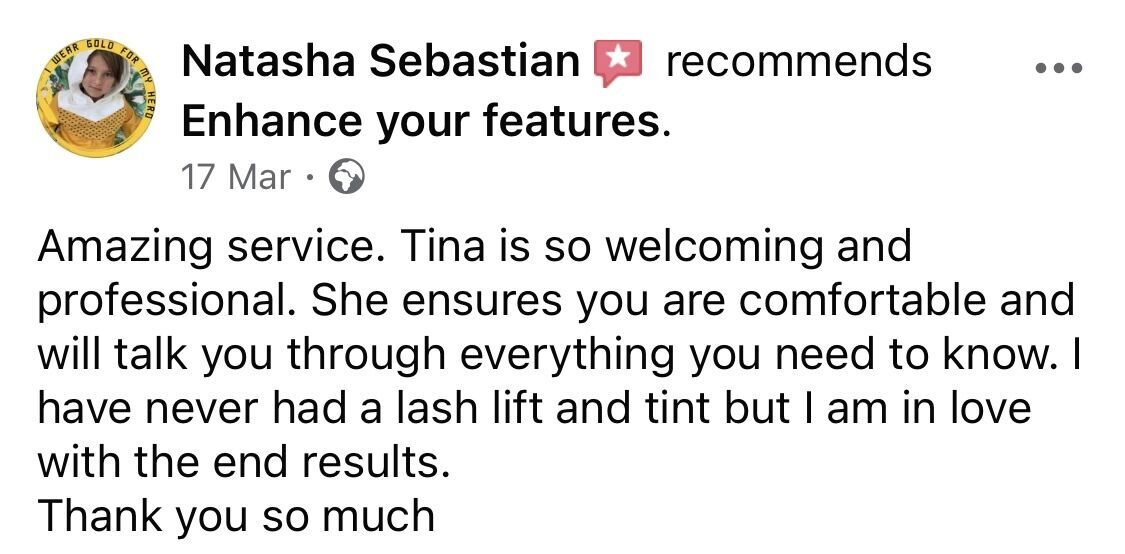The image size is (1125, 554).
Task: Click the word 'recommends' in header
Action: 798,63
